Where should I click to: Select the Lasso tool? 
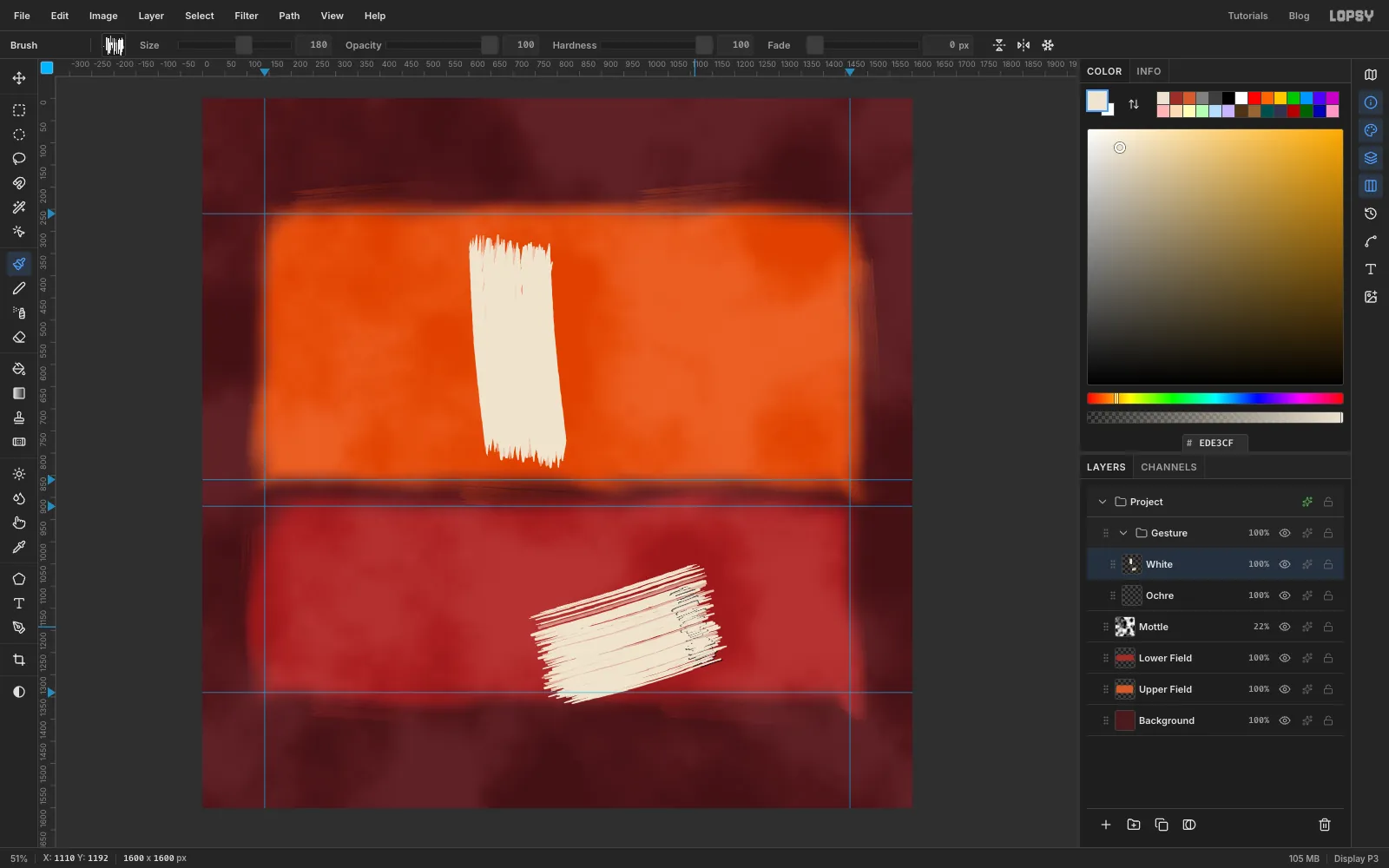[x=19, y=159]
